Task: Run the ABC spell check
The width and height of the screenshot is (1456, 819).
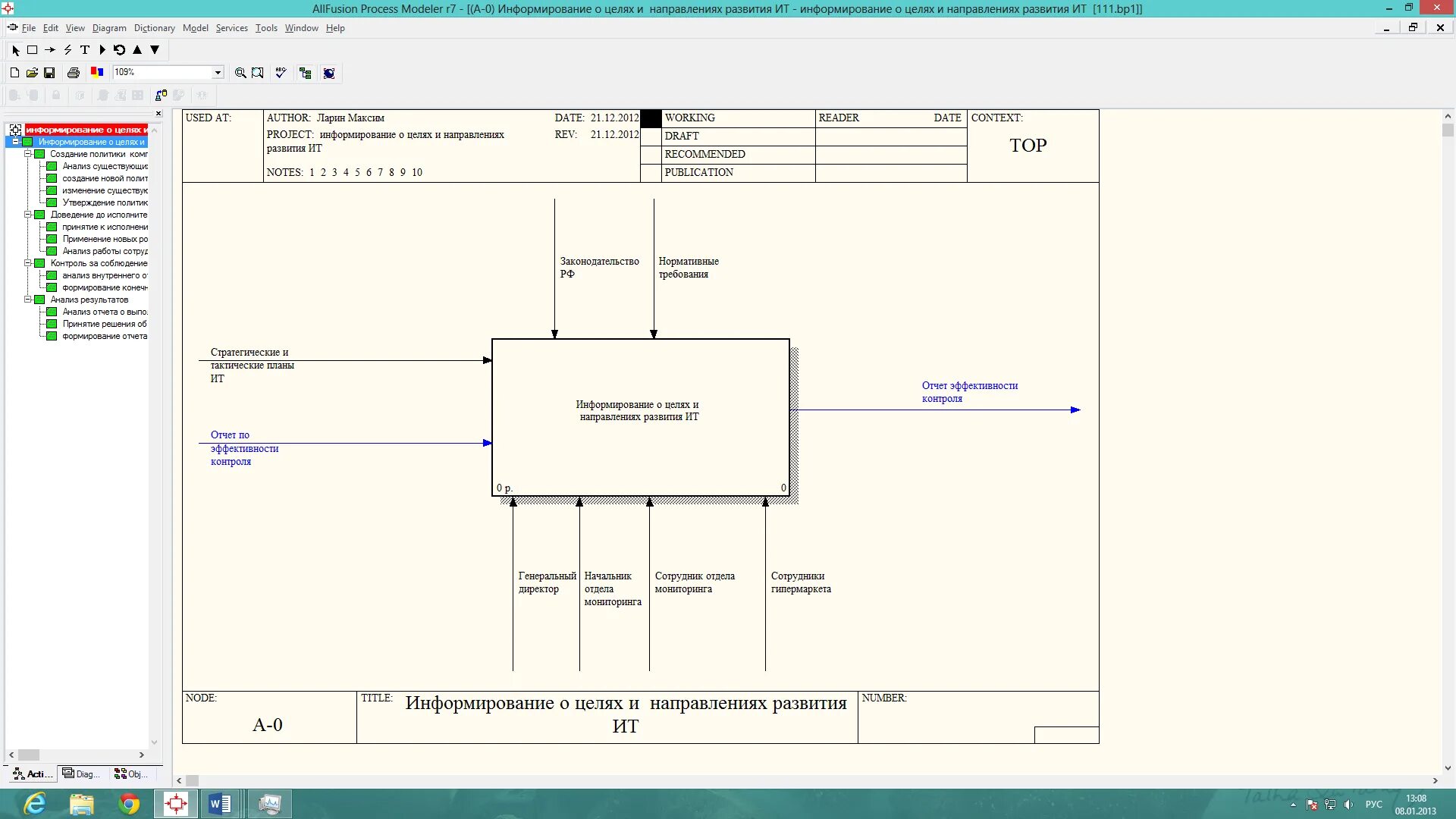Action: click(281, 73)
